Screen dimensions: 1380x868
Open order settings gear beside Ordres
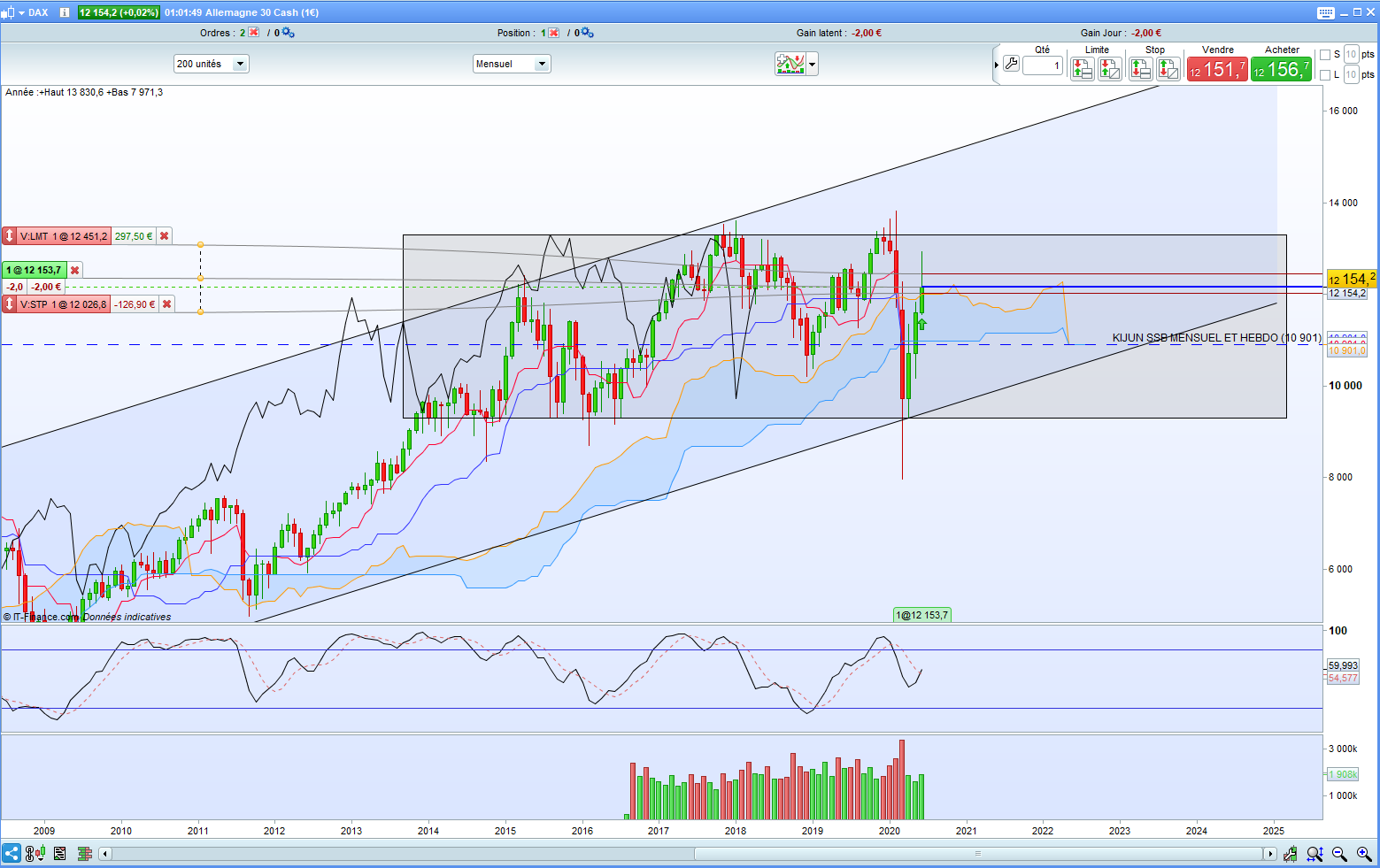click(288, 33)
